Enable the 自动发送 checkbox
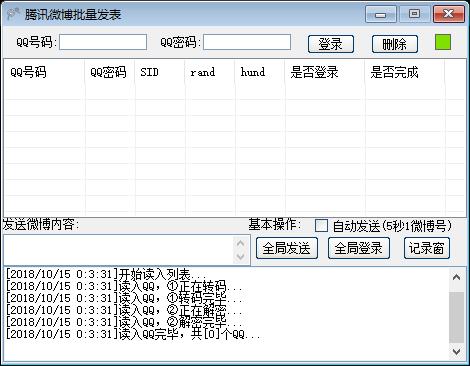470x366 pixels. [x=321, y=226]
